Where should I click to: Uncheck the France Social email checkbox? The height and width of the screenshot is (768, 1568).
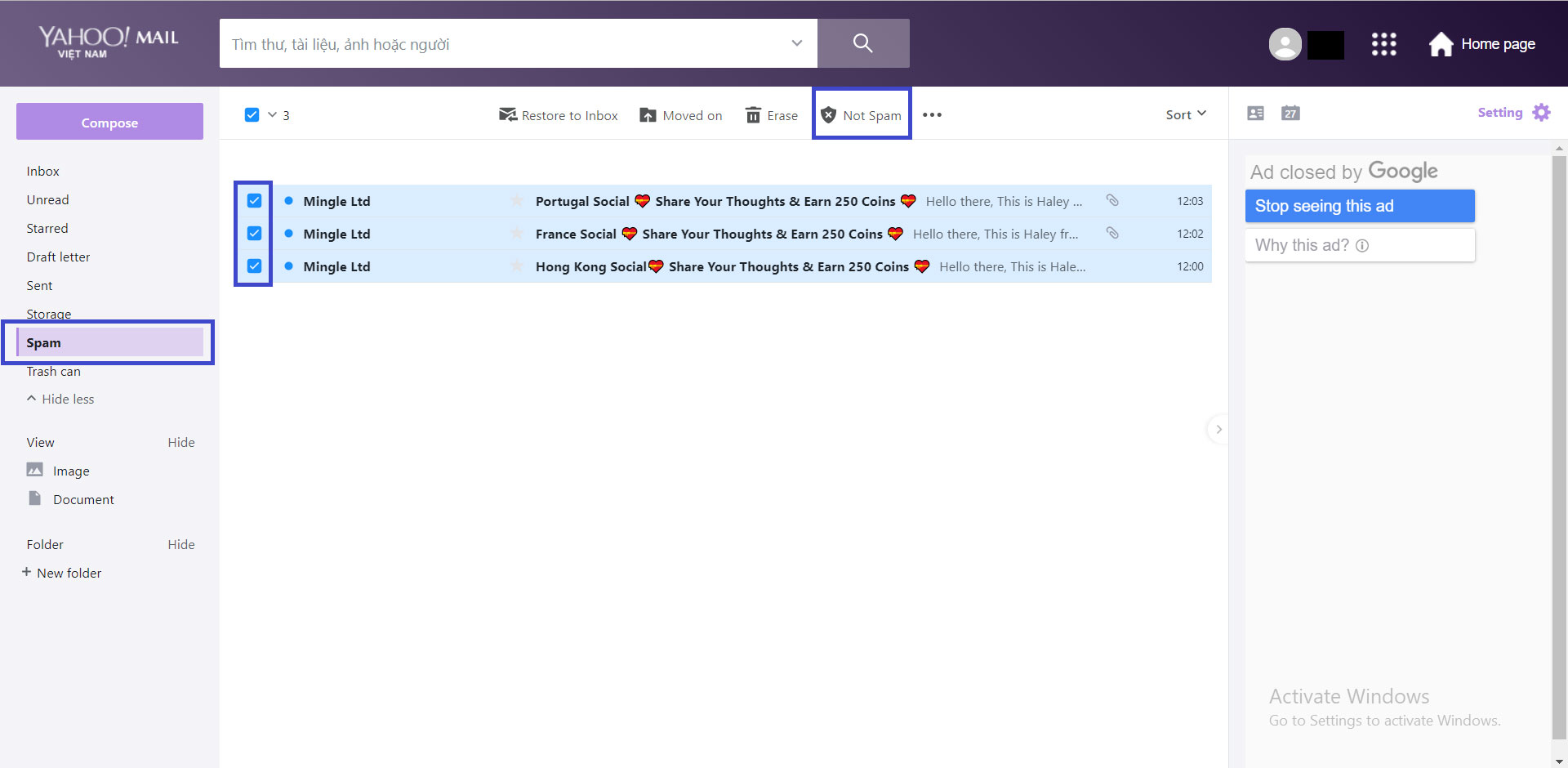coord(254,234)
